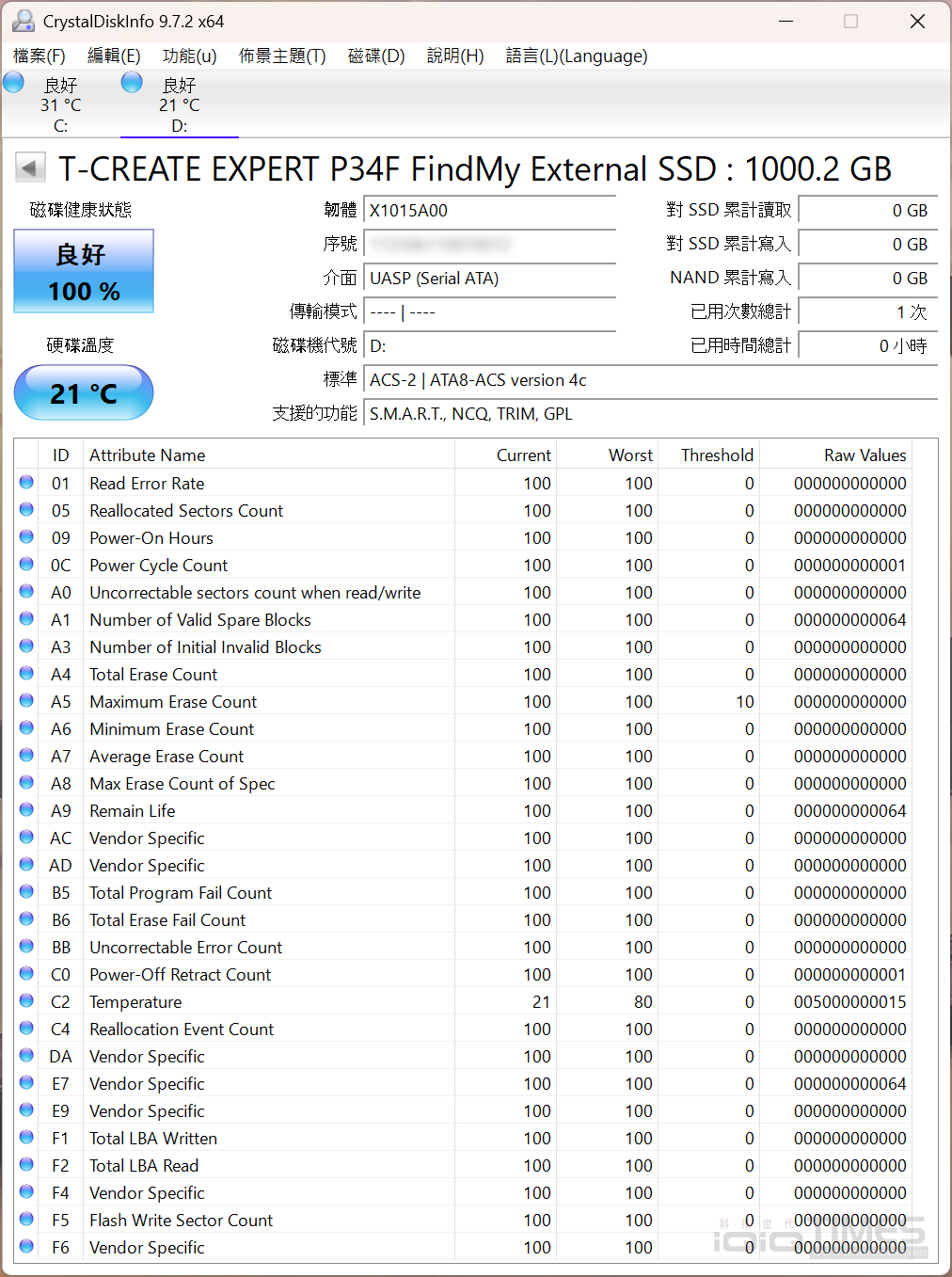Click the status orb beside Temperature row
Screen dimensions: 952x1277
tap(26, 1001)
